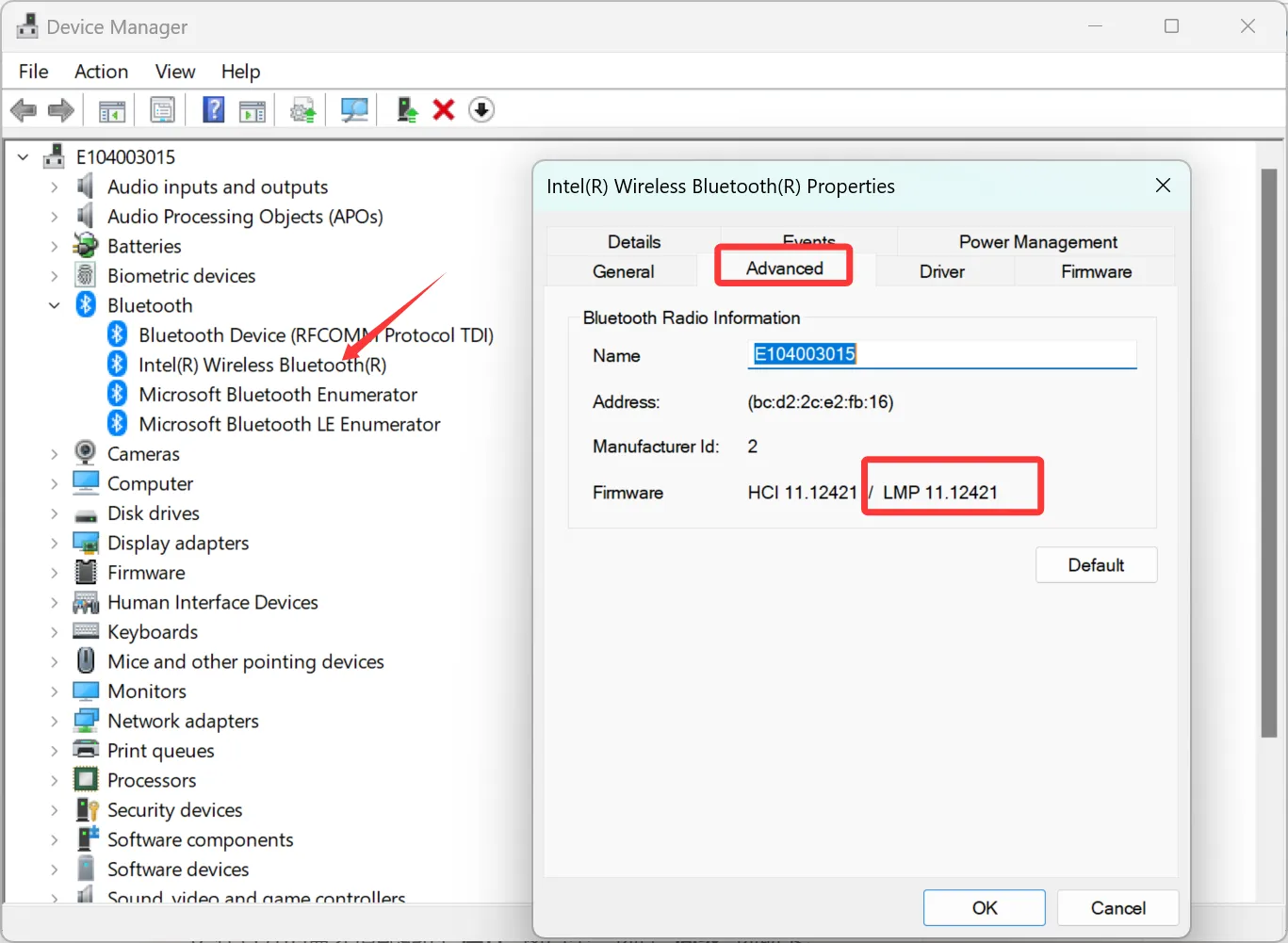Viewport: 1288px width, 943px height.
Task: Switch to the Firmware tab
Action: [1096, 271]
